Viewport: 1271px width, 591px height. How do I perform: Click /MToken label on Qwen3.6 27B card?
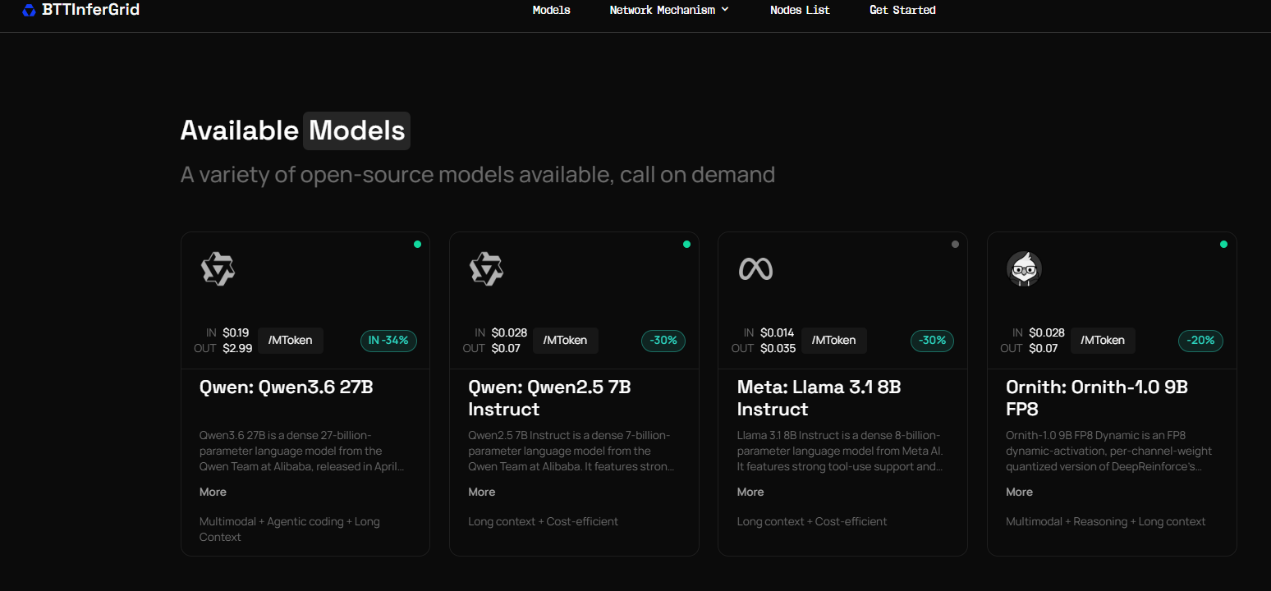(290, 340)
